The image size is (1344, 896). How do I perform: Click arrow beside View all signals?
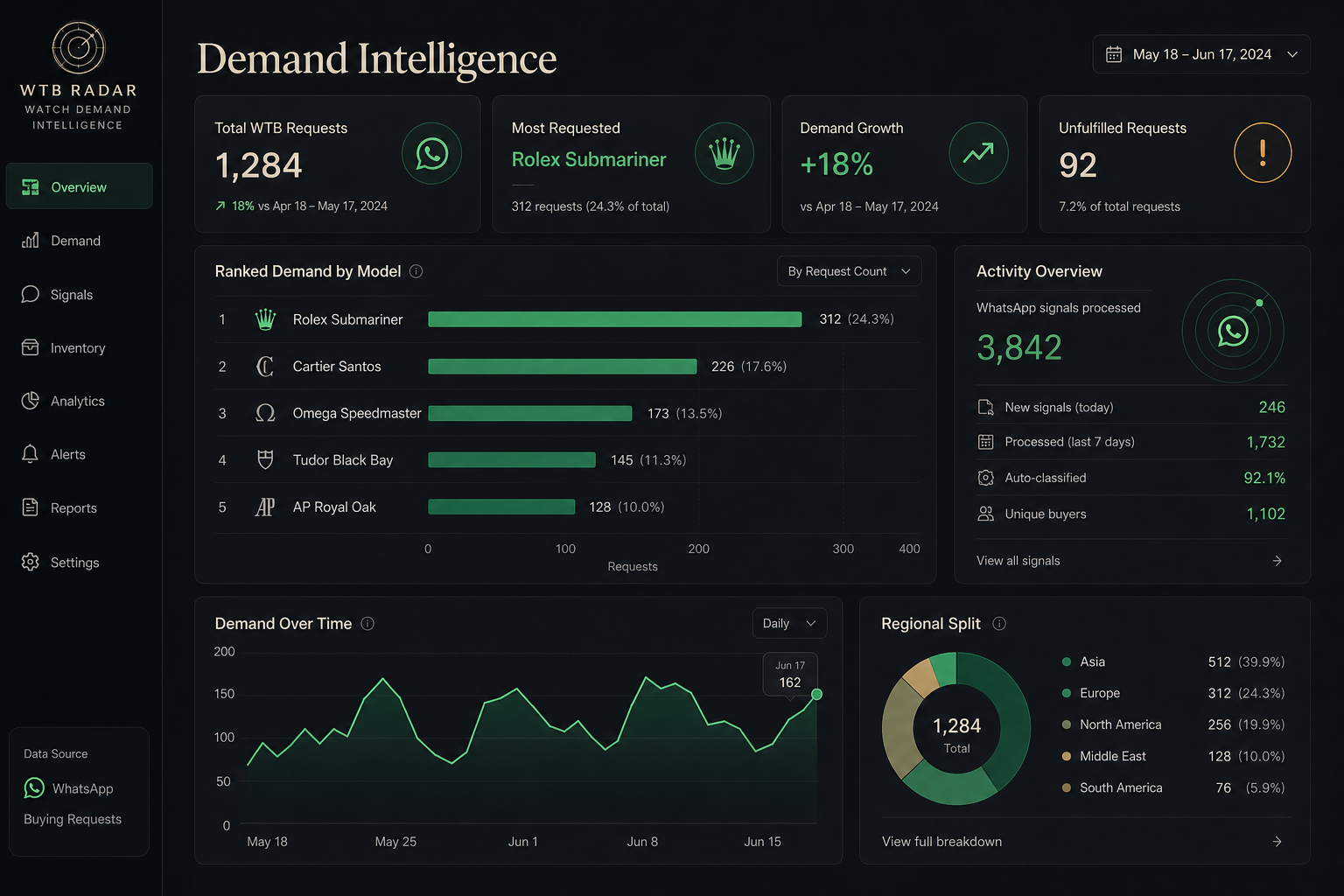(1277, 561)
